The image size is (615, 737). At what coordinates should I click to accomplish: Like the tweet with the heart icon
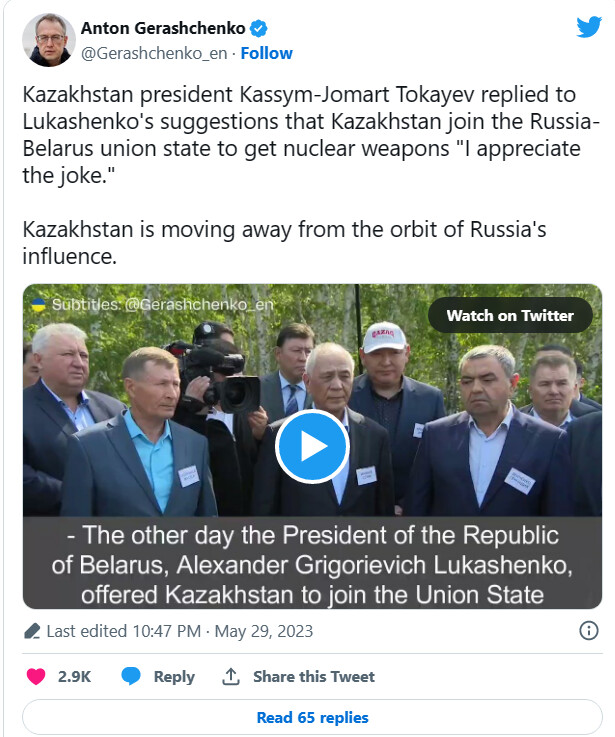[x=36, y=677]
